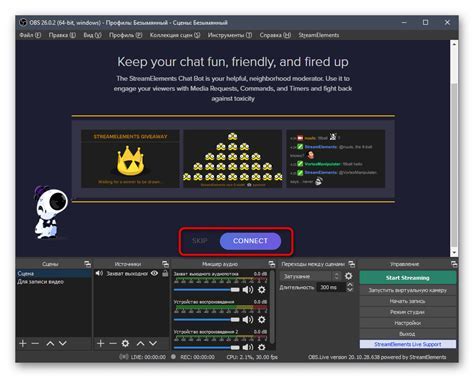The height and width of the screenshot is (378, 474).
Task: Mute Захват выходного аудиопотока audio
Action: click(x=248, y=290)
